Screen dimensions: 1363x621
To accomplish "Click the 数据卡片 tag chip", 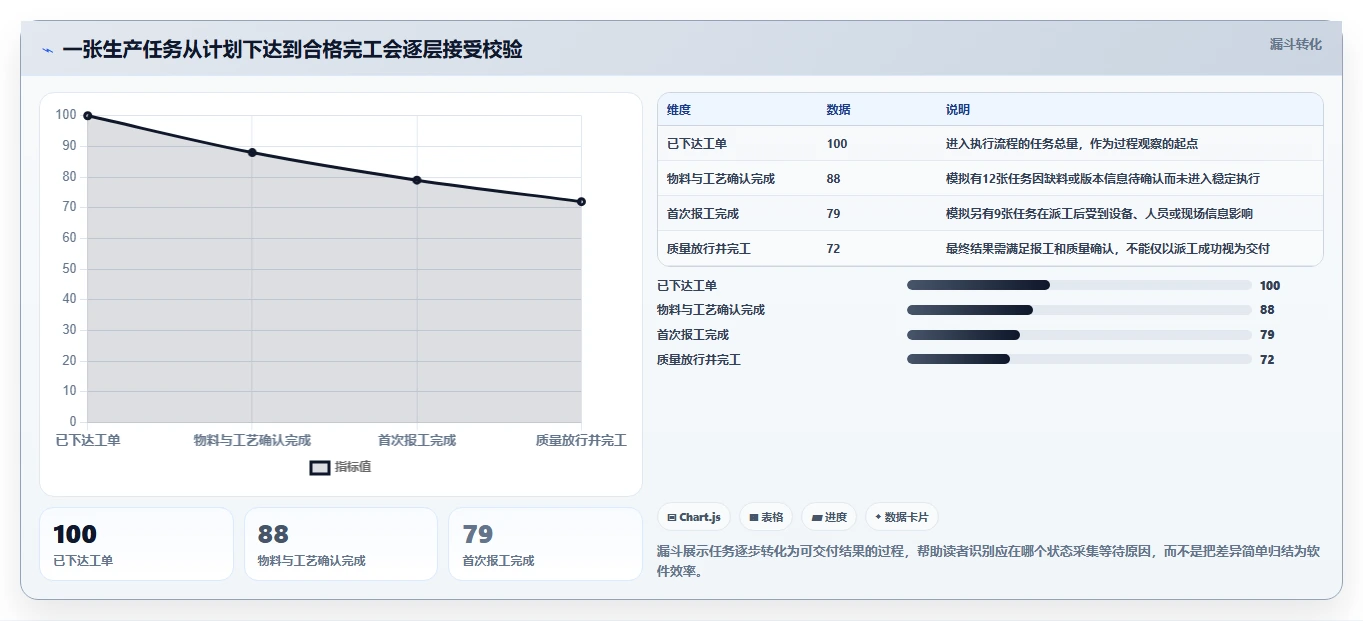I will (x=902, y=517).
